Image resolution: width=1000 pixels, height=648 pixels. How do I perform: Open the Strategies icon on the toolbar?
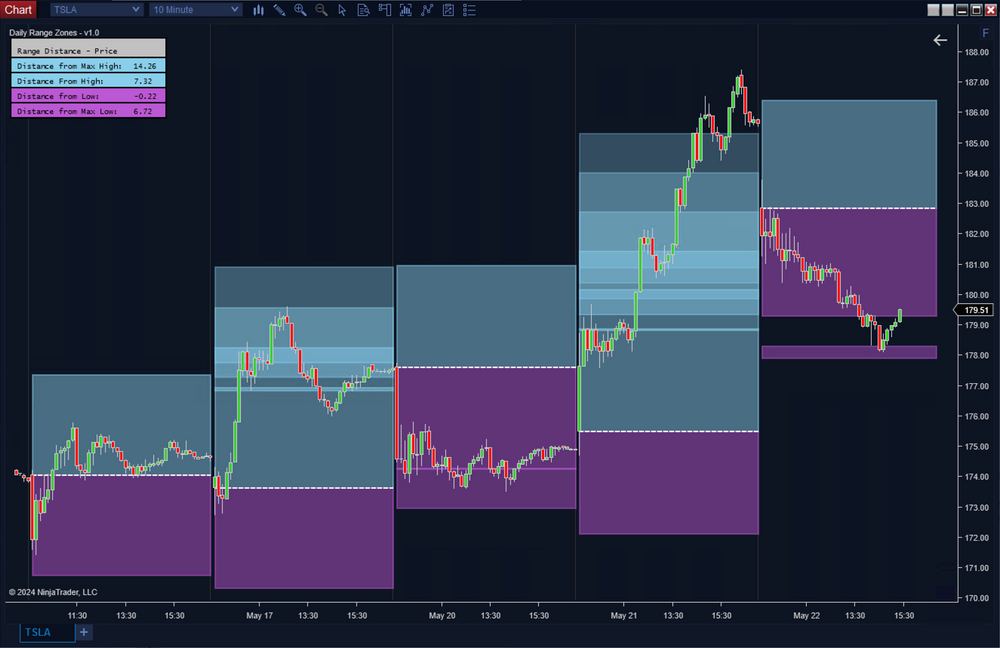click(x=427, y=10)
